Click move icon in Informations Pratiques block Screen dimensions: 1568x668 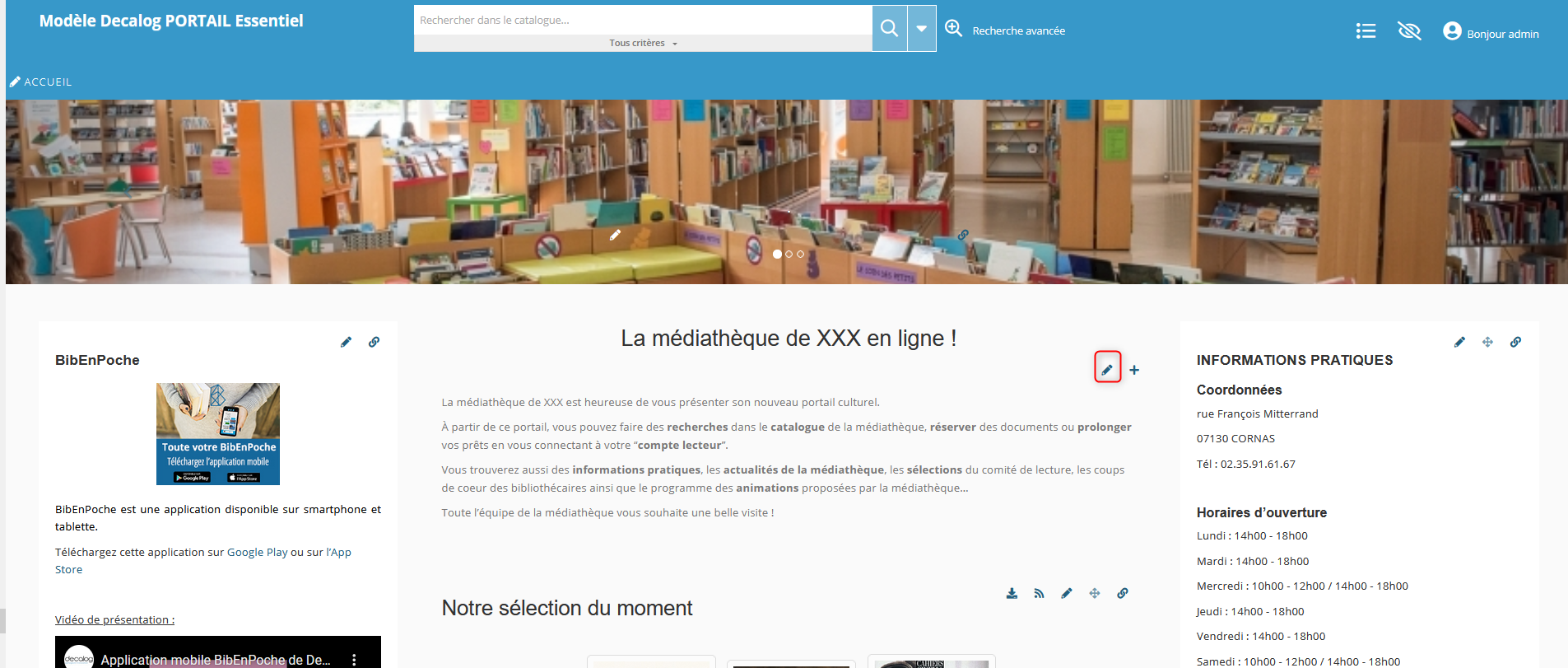point(1487,342)
